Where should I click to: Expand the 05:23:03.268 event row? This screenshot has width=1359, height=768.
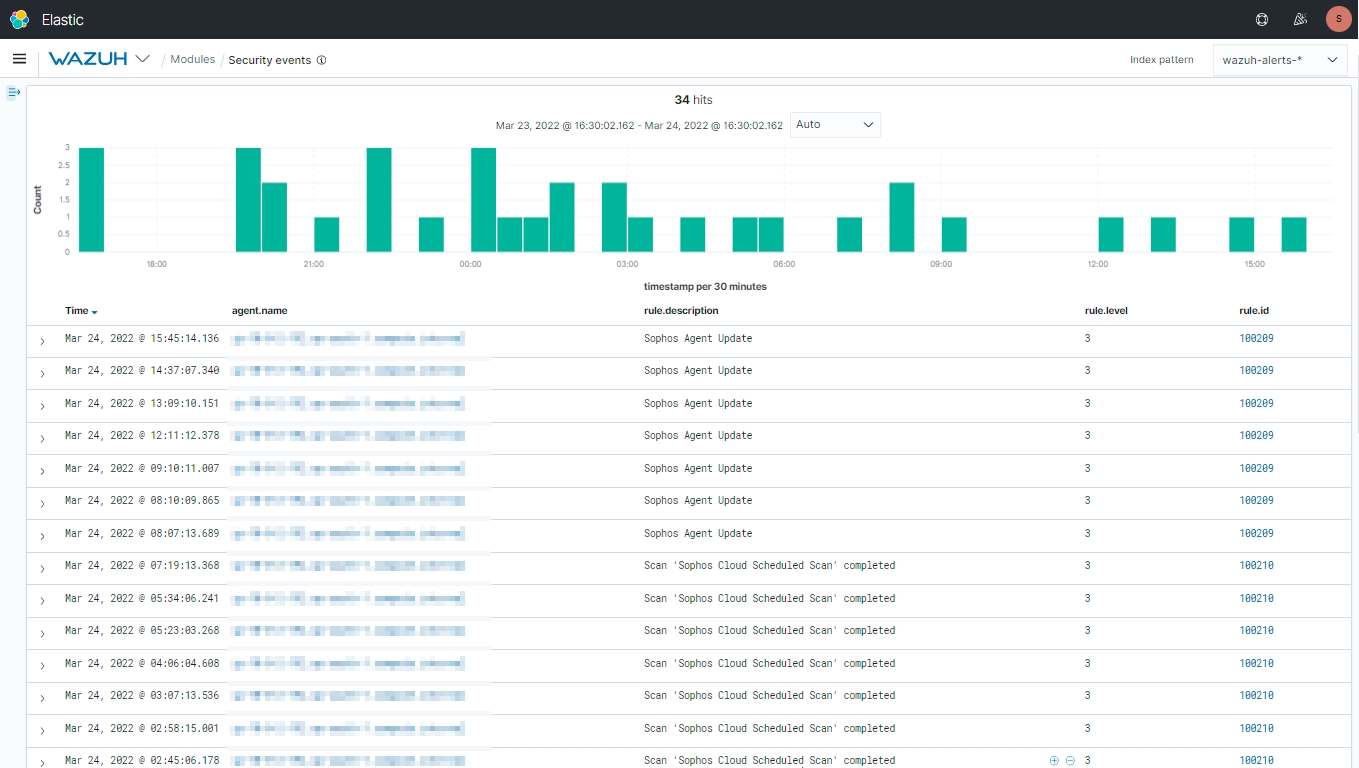[42, 633]
